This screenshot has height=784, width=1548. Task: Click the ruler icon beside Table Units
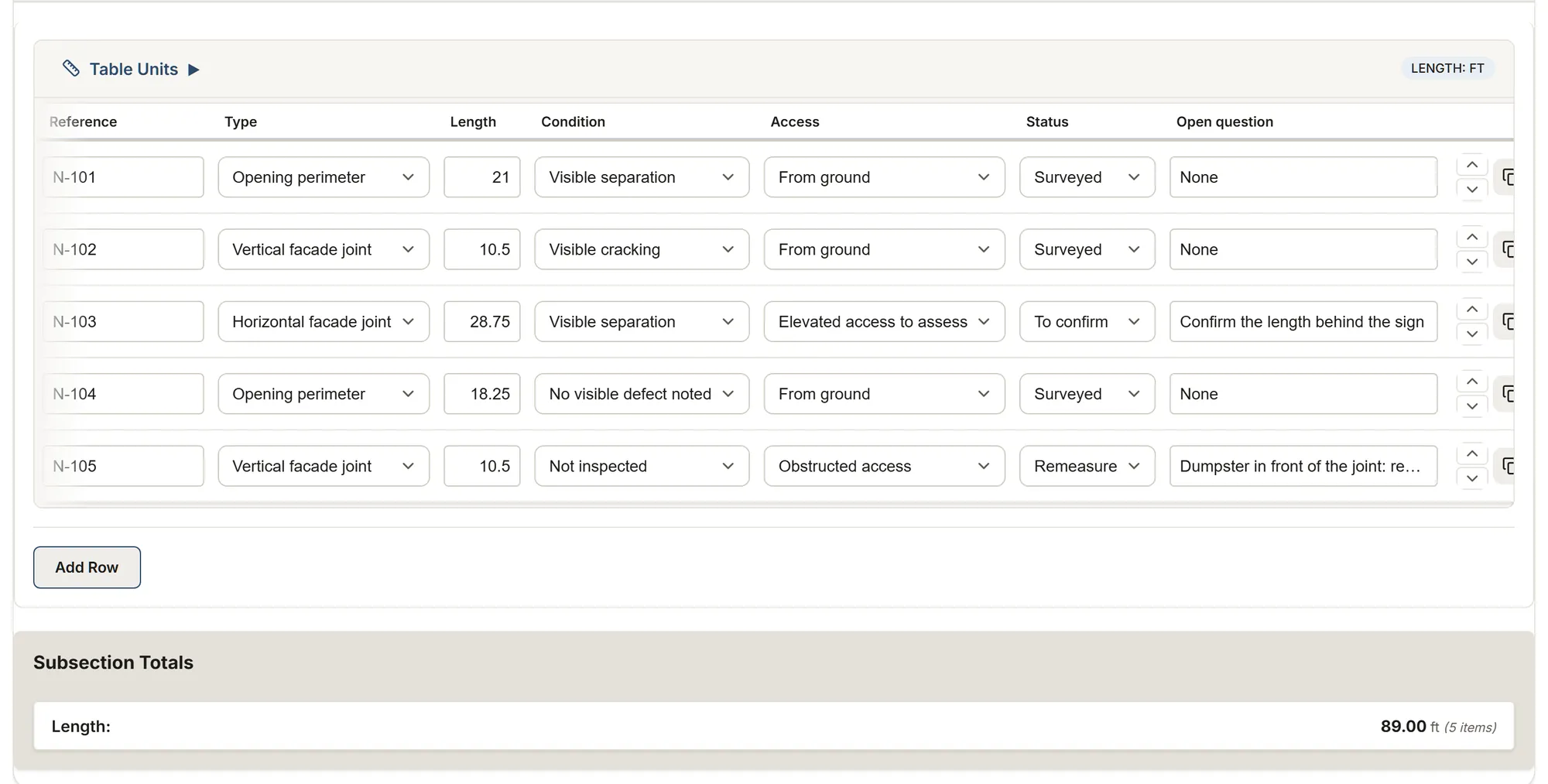tap(71, 69)
